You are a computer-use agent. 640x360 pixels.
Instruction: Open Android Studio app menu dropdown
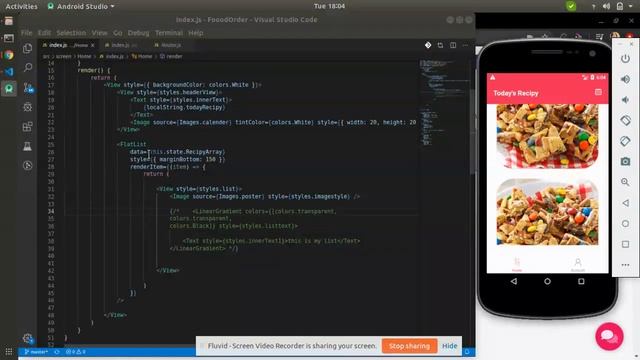(x=81, y=6)
